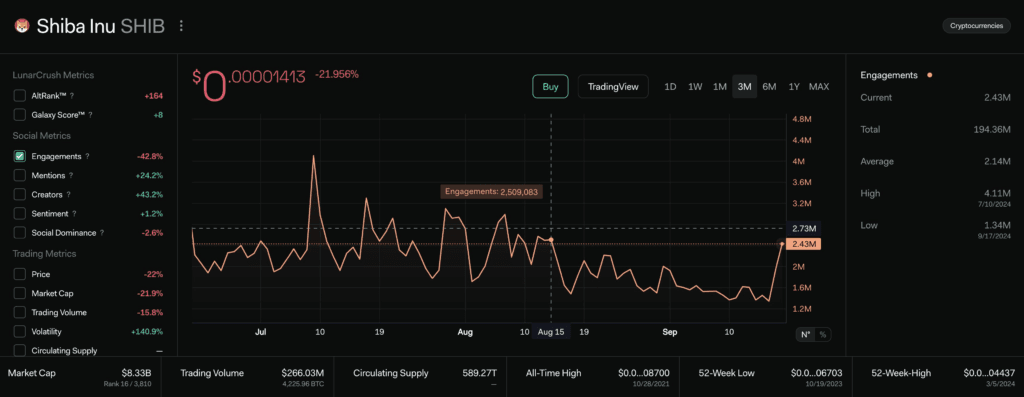Enable the Creators checkbox

pos(20,195)
